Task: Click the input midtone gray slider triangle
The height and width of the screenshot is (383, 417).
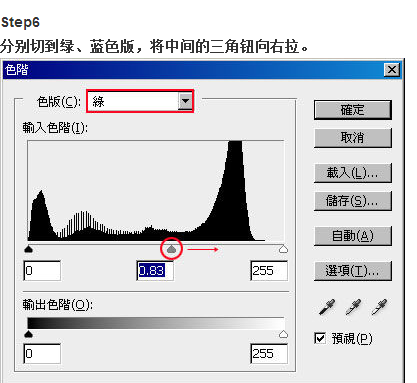Action: coord(171,249)
